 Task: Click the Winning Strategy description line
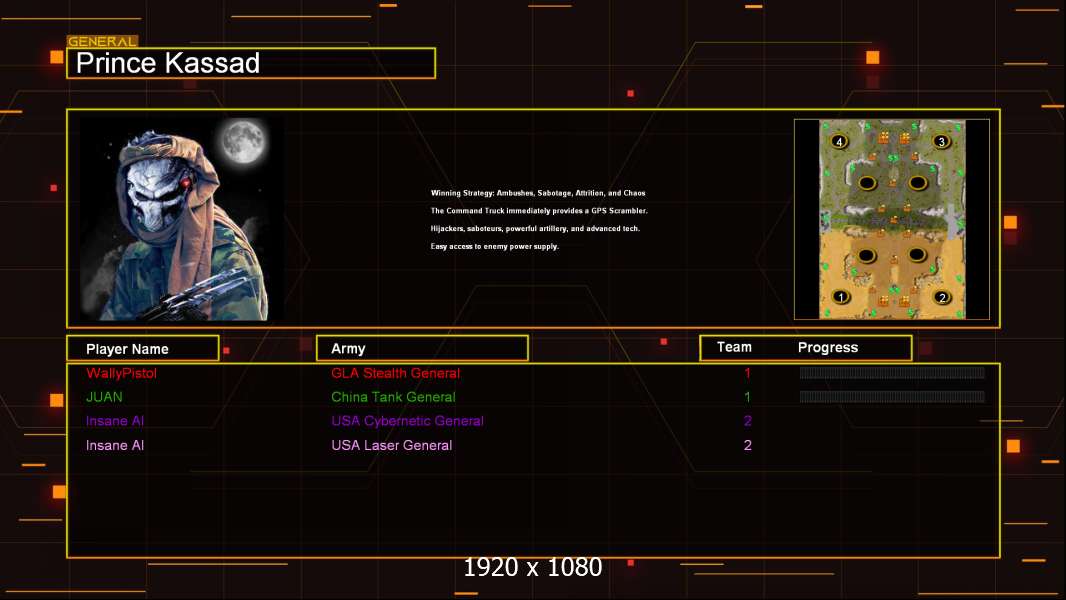538,193
